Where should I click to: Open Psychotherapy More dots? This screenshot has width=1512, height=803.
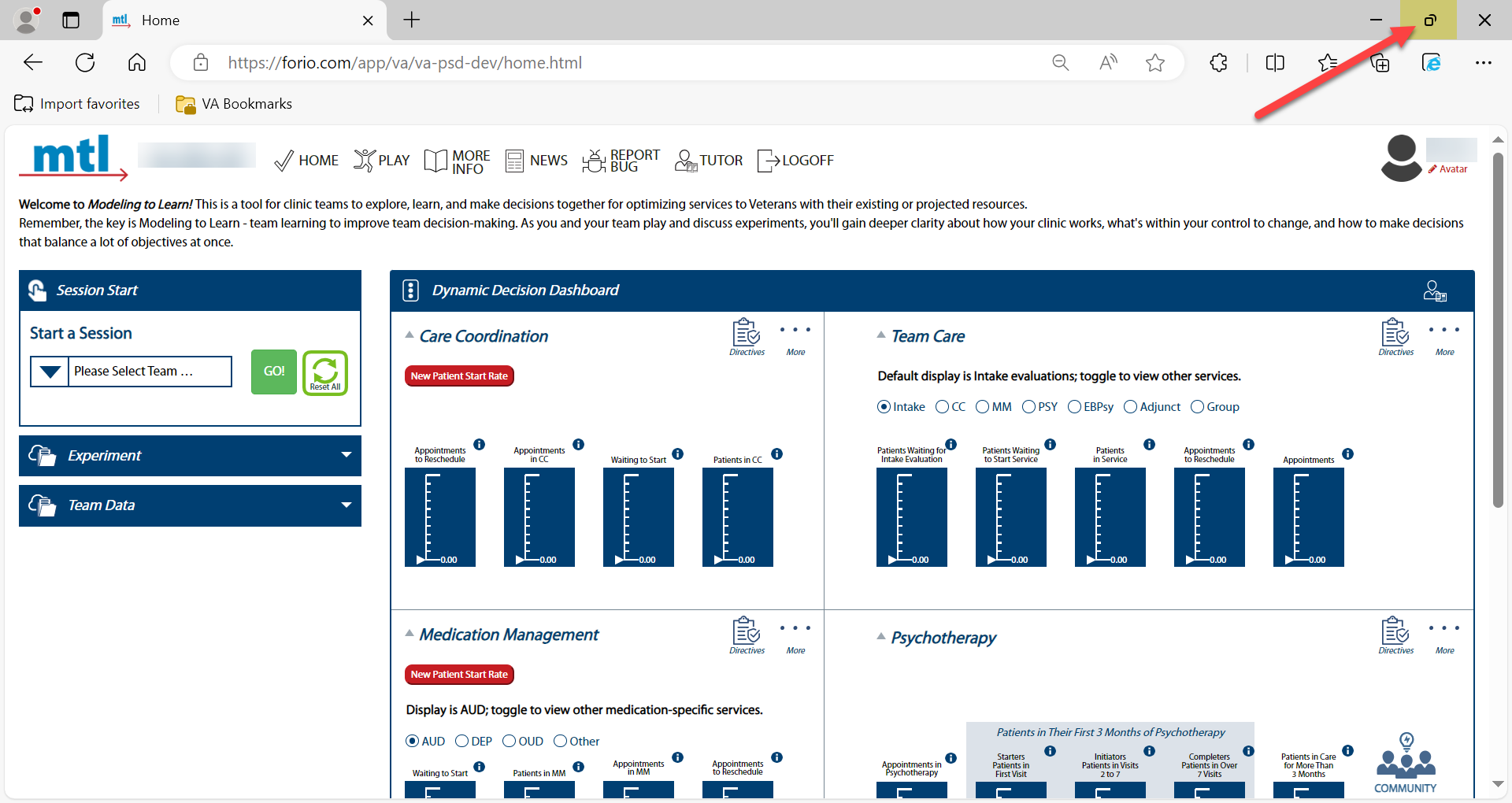1444,628
